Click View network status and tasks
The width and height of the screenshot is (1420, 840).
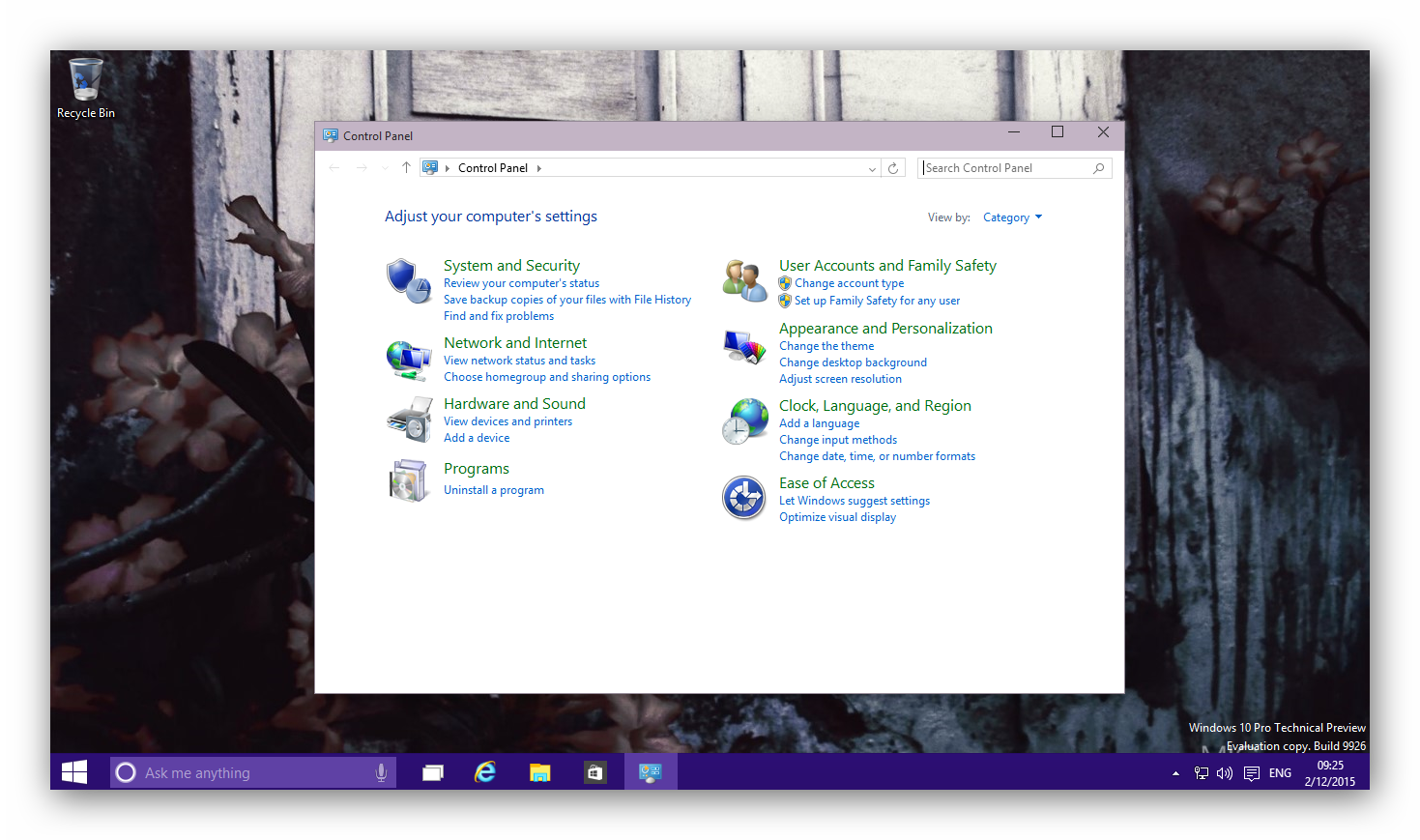[x=519, y=361]
